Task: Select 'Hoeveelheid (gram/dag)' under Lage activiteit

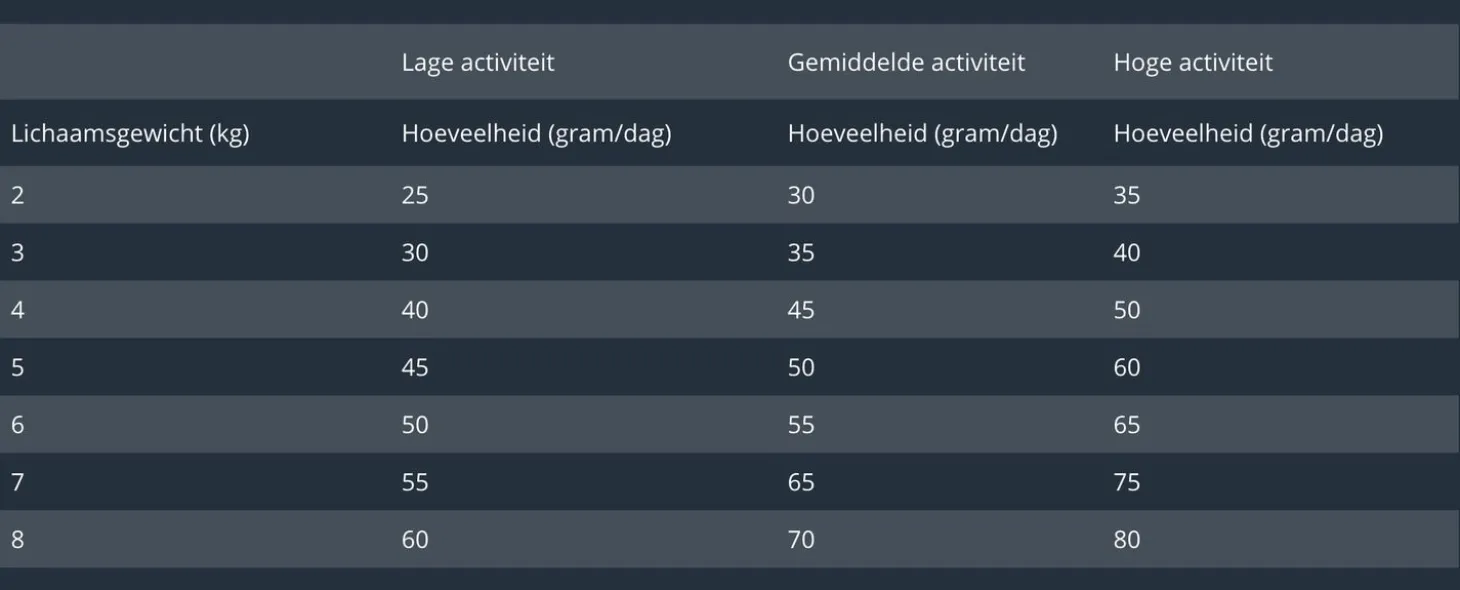Action: coord(536,134)
